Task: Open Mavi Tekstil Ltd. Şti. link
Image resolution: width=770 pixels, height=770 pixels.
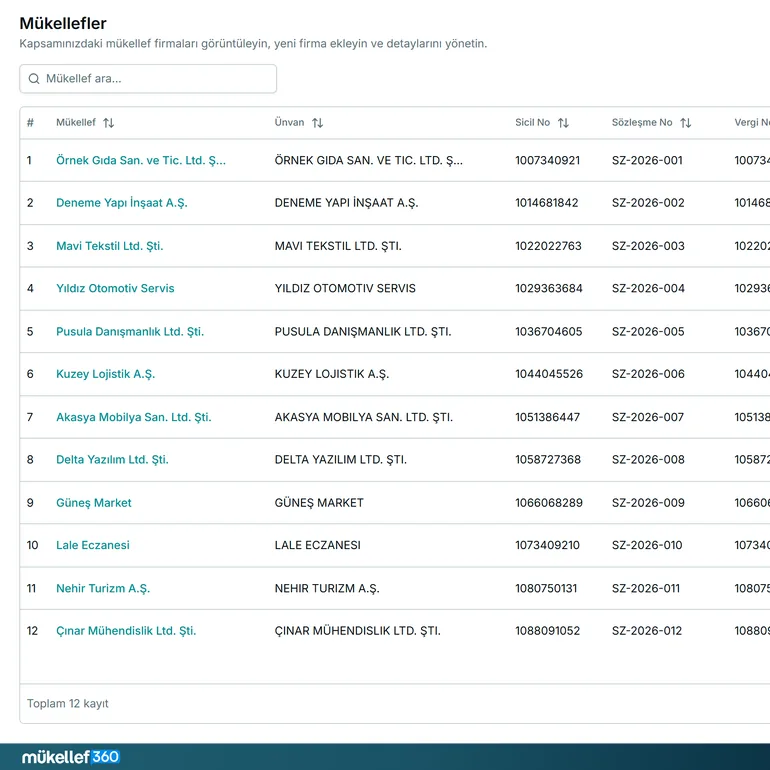Action: coord(110,246)
